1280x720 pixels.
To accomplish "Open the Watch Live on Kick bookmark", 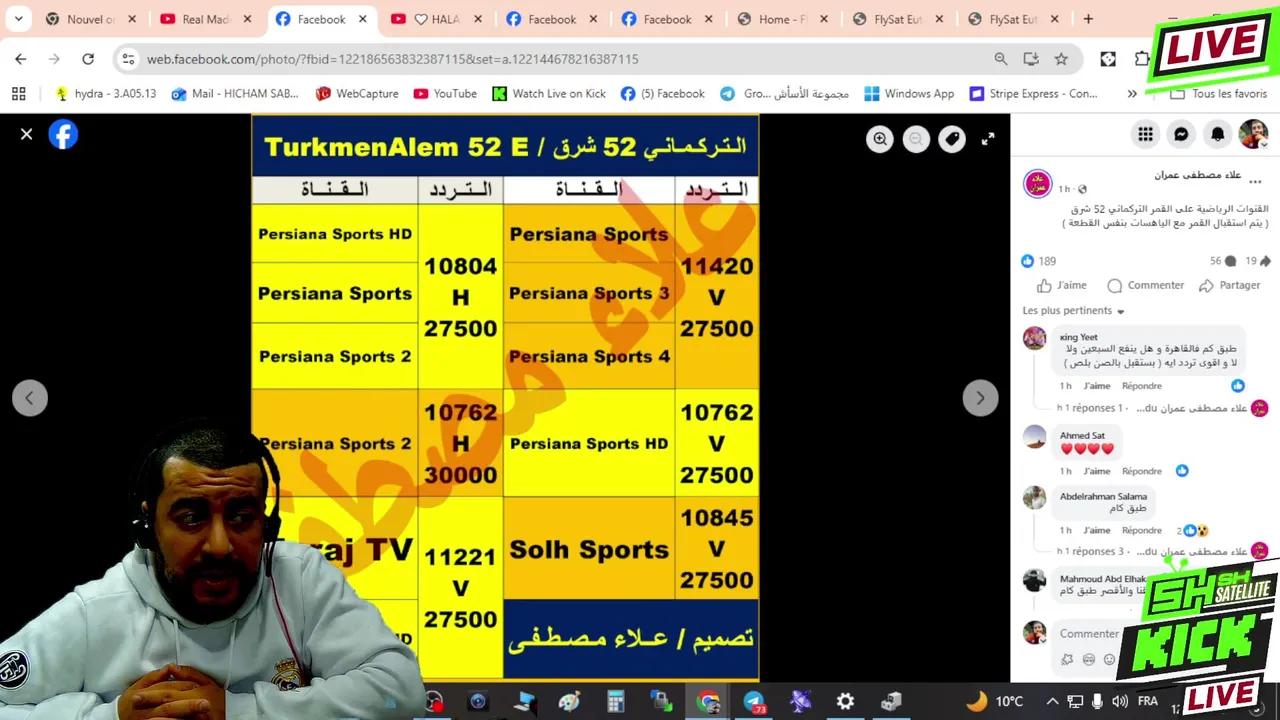I will coord(549,93).
